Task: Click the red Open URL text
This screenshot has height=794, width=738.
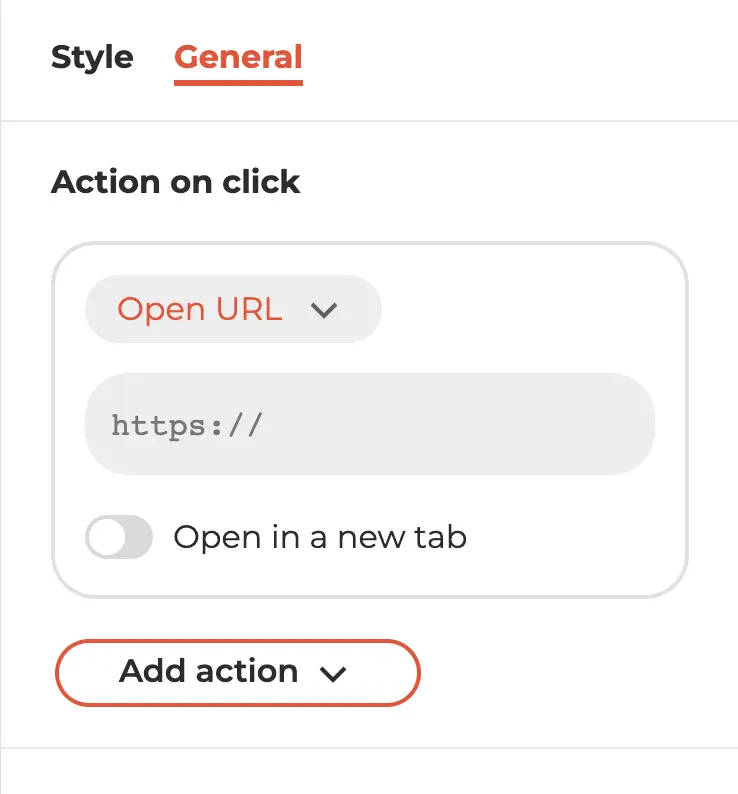Action: (200, 309)
